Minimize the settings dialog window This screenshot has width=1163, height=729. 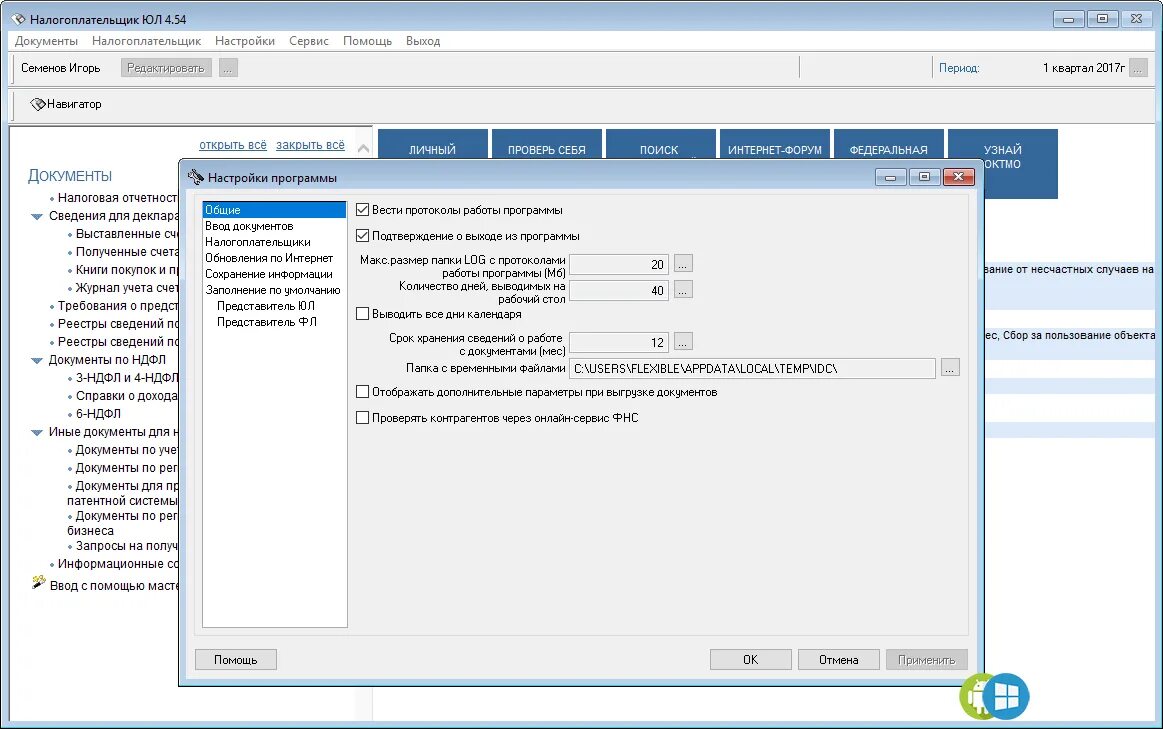[x=890, y=177]
